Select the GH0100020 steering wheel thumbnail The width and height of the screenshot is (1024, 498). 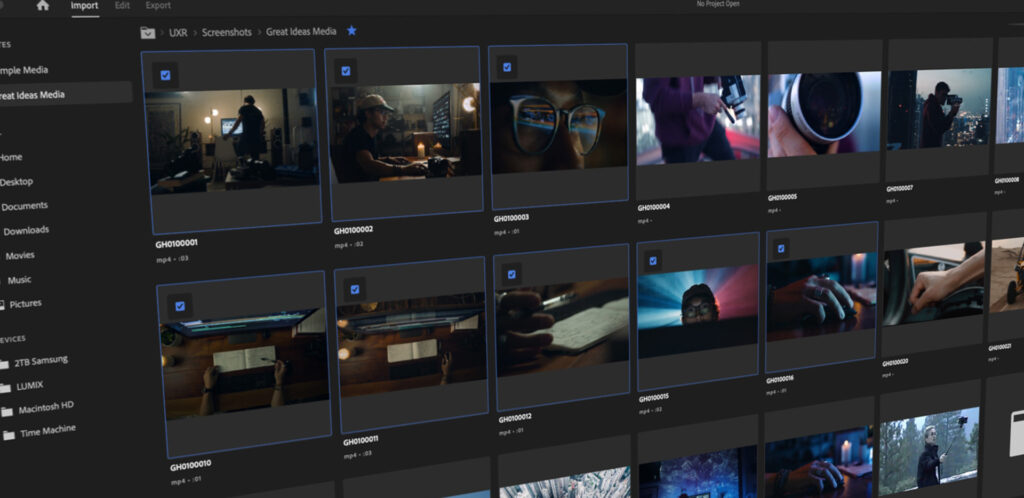[x=933, y=283]
